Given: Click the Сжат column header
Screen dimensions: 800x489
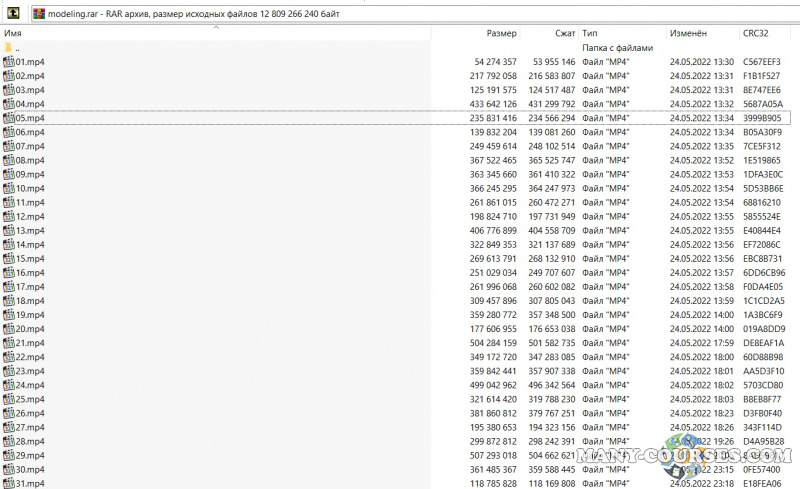Looking at the screenshot, I should 565,33.
